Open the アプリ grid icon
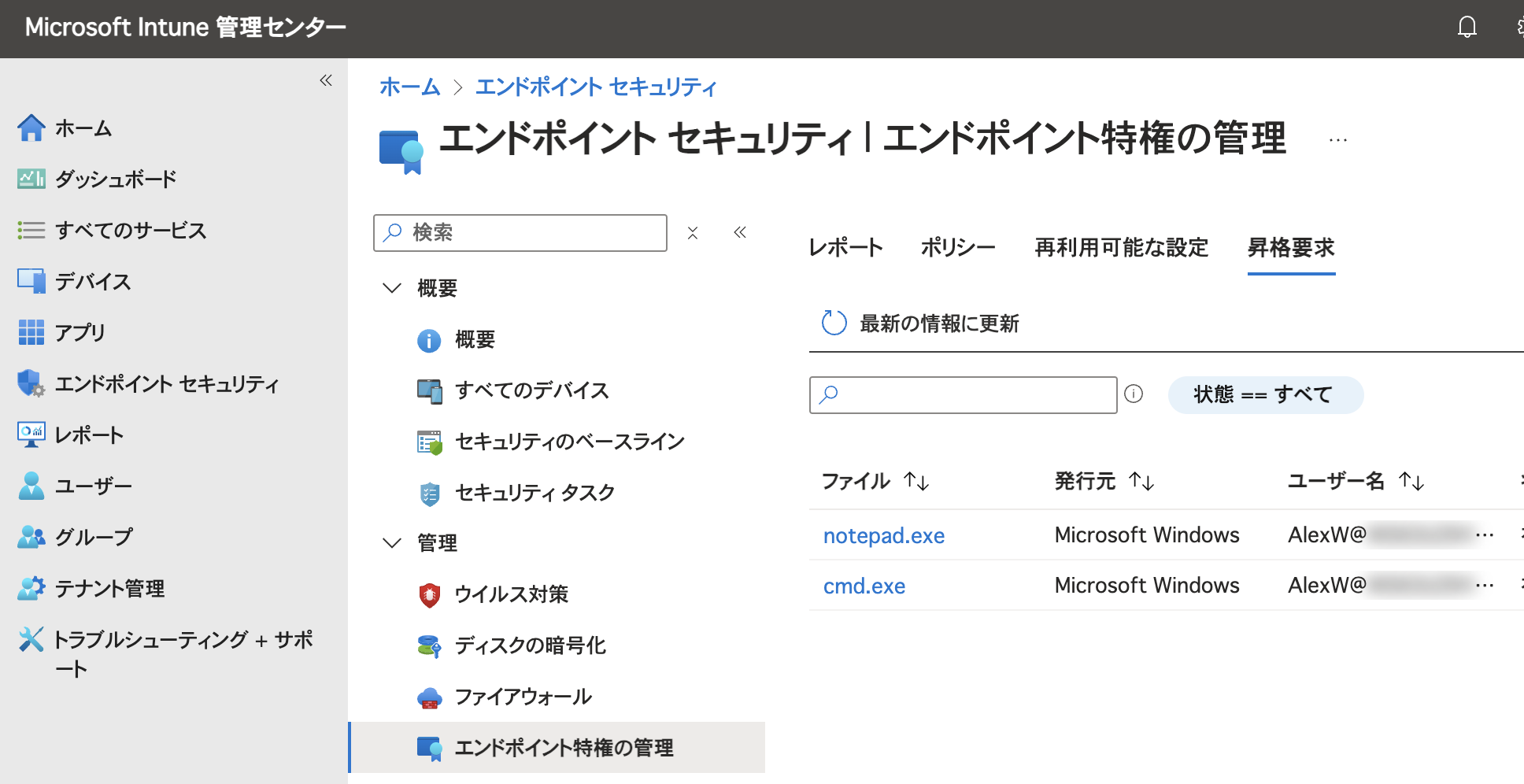 pyautogui.click(x=31, y=332)
